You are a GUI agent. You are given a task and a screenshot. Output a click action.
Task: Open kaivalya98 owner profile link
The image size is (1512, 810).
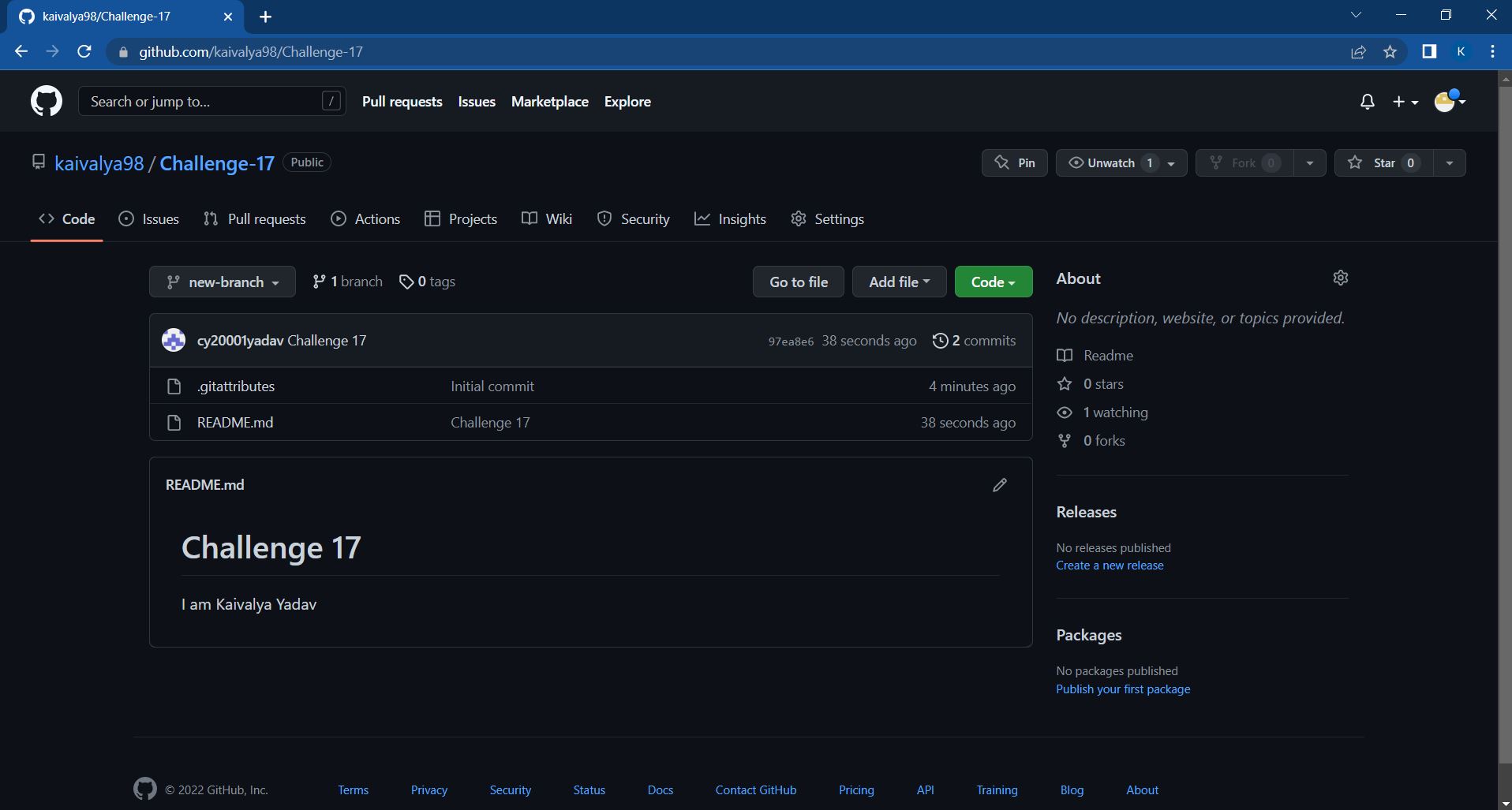[99, 163]
